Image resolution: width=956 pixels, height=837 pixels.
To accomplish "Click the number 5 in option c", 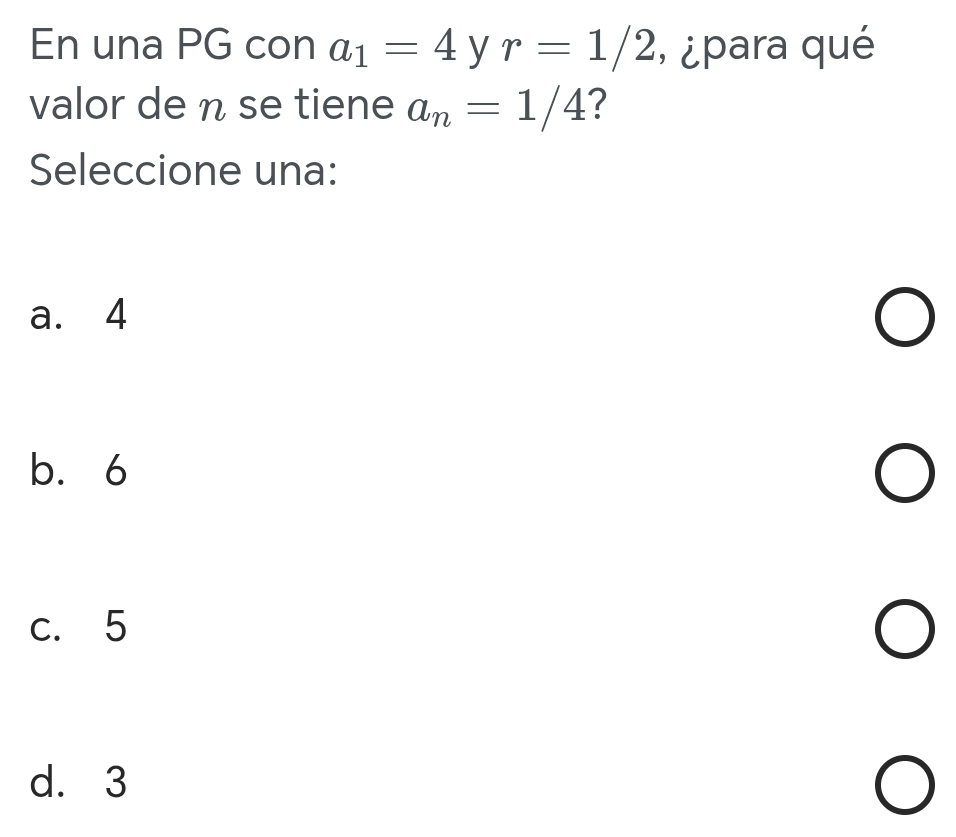I will point(116,627).
